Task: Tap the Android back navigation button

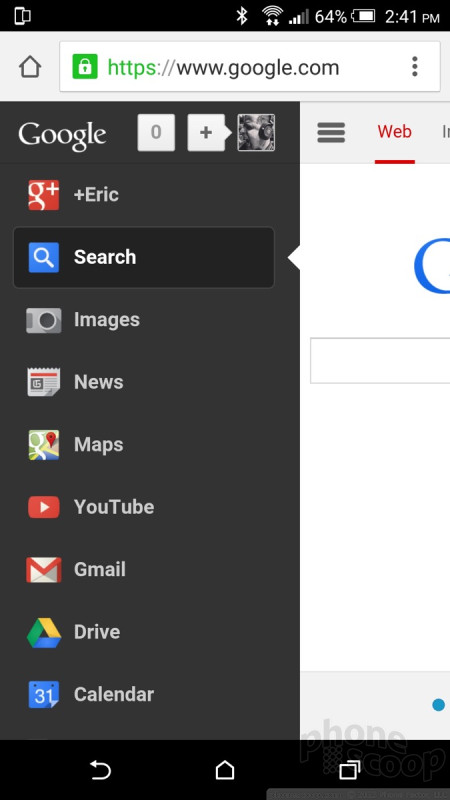Action: pyautogui.click(x=100, y=770)
